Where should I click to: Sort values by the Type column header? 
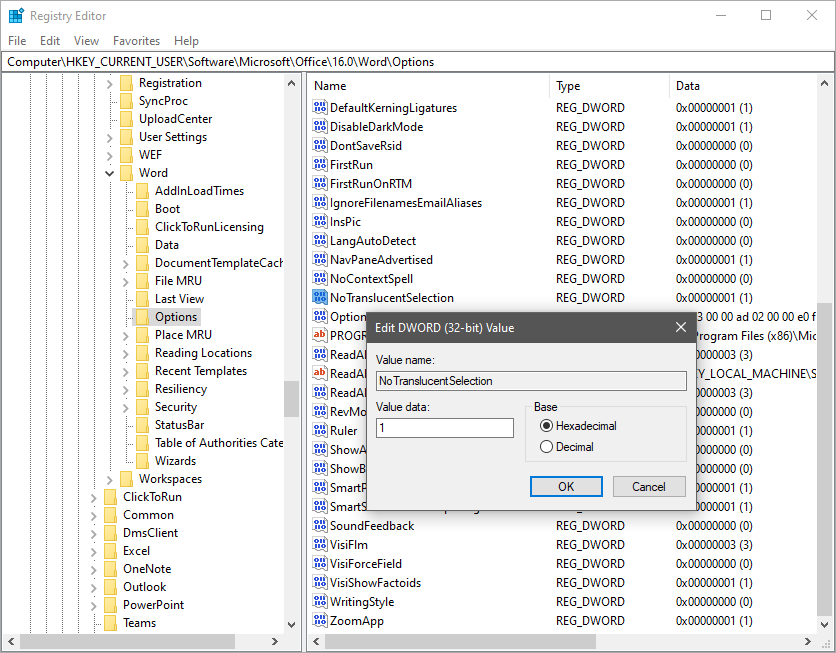pos(609,86)
